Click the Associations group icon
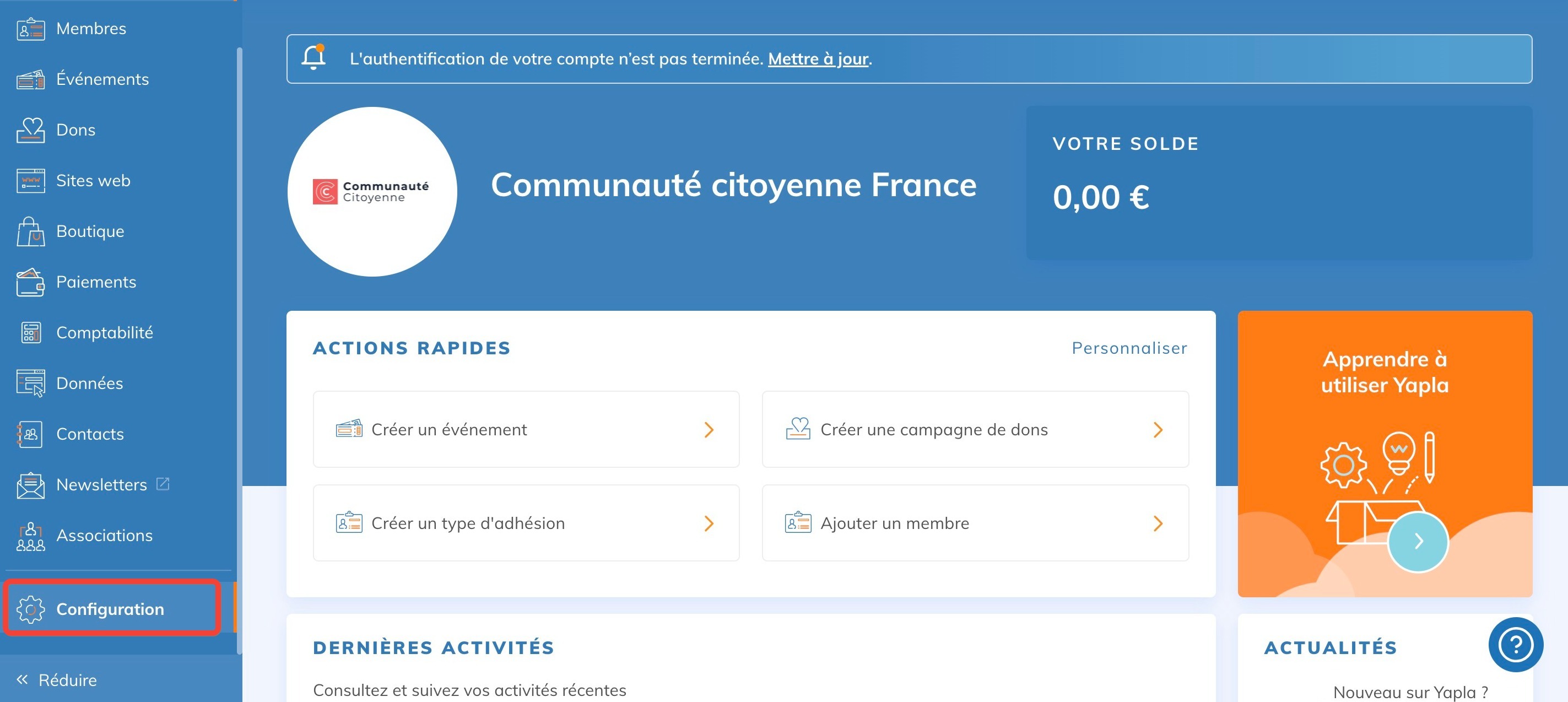The image size is (1568, 702). point(30,536)
